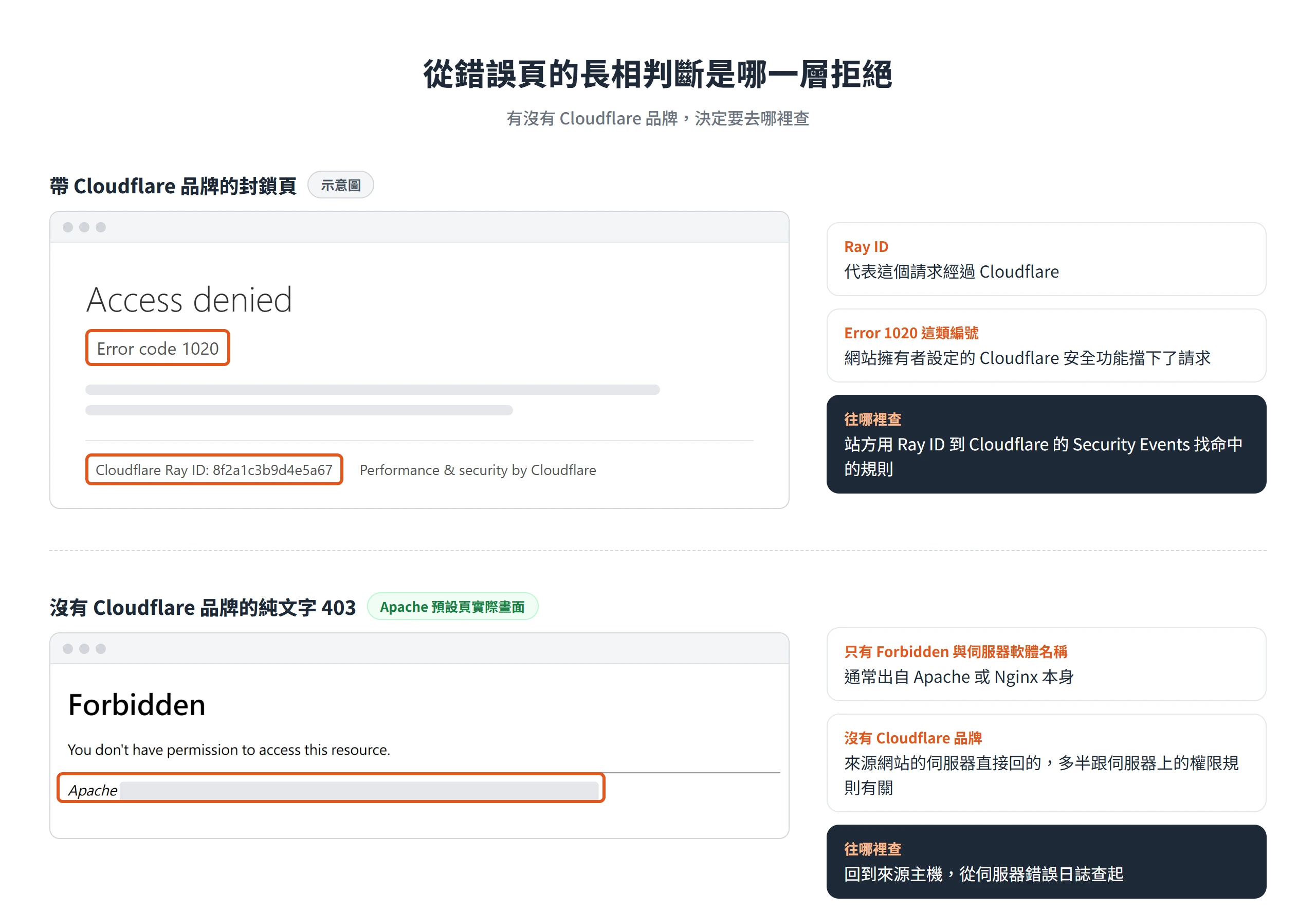The image size is (1316, 911).
Task: Click the '沒有 Cloudflare 品牌' card
Action: click(1046, 763)
